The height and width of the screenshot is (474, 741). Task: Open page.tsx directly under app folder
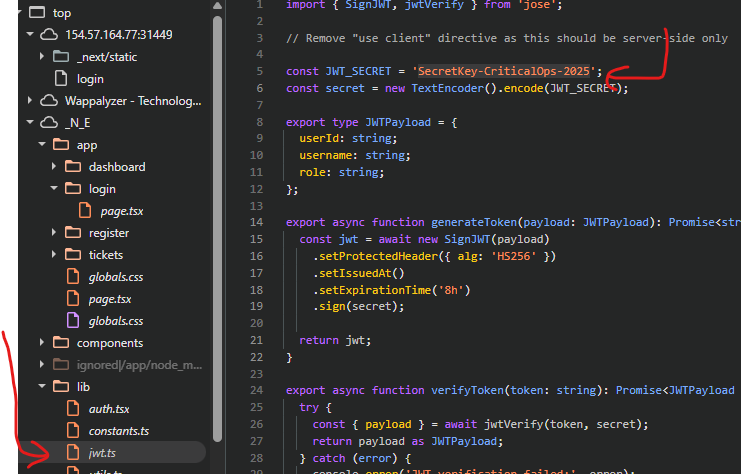[110, 299]
